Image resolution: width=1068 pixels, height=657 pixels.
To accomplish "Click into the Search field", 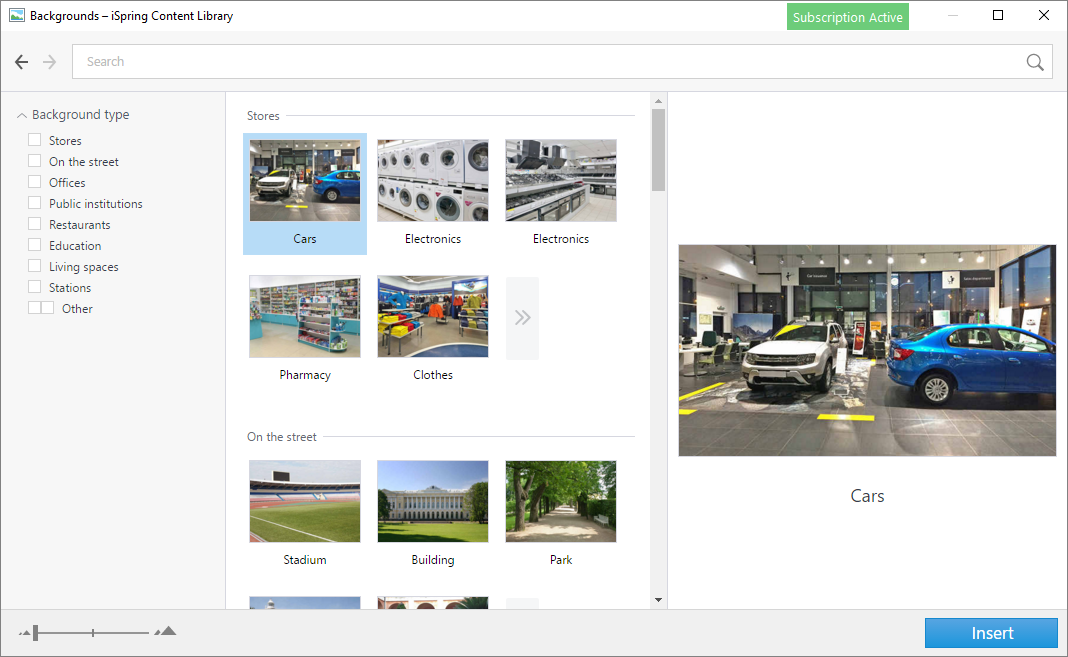I will 550,62.
